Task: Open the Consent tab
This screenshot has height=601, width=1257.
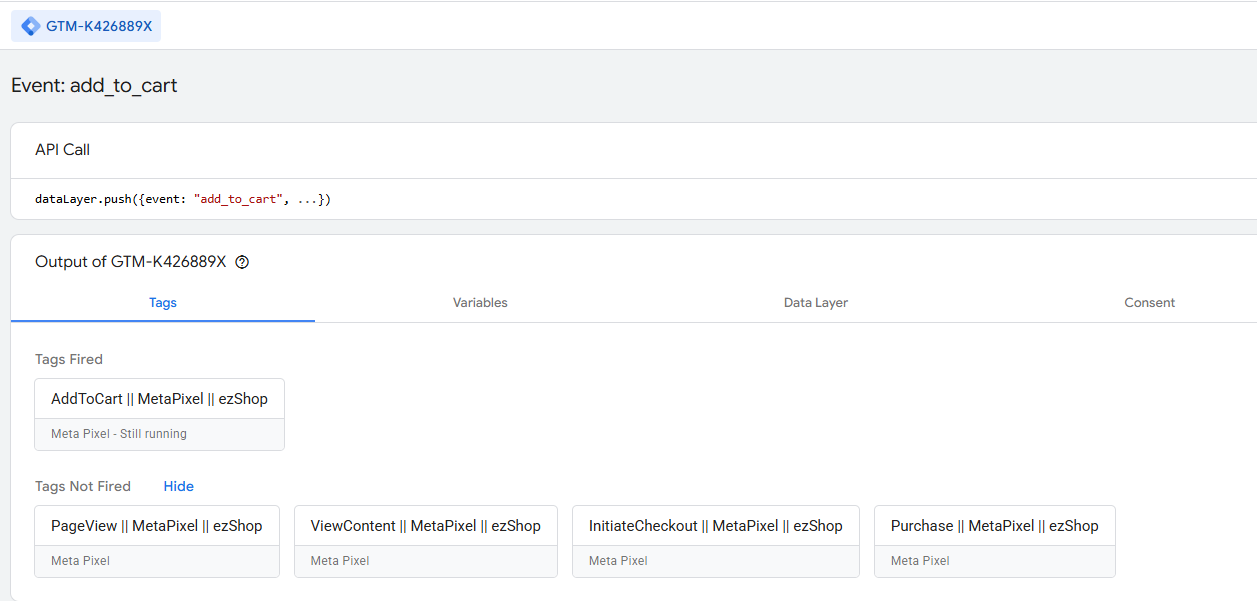Action: click(x=1149, y=302)
